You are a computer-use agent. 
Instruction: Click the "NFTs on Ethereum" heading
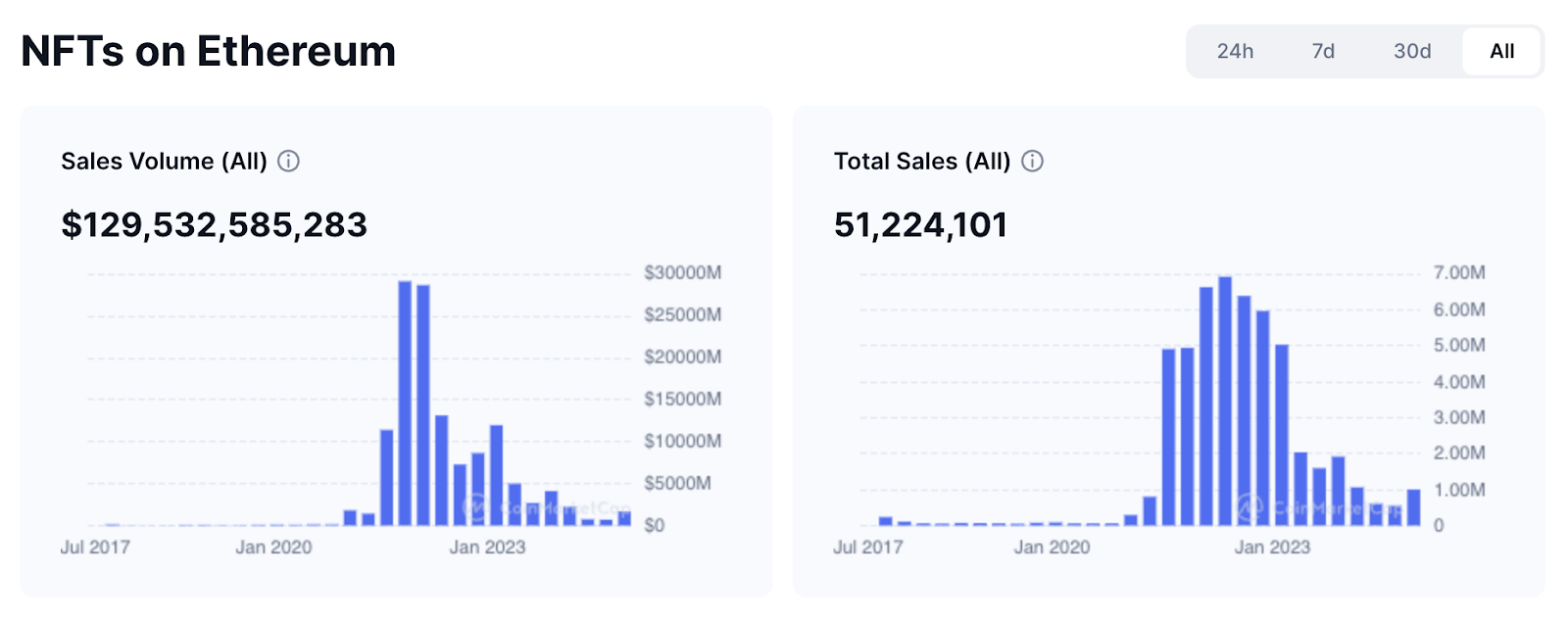coord(209,51)
